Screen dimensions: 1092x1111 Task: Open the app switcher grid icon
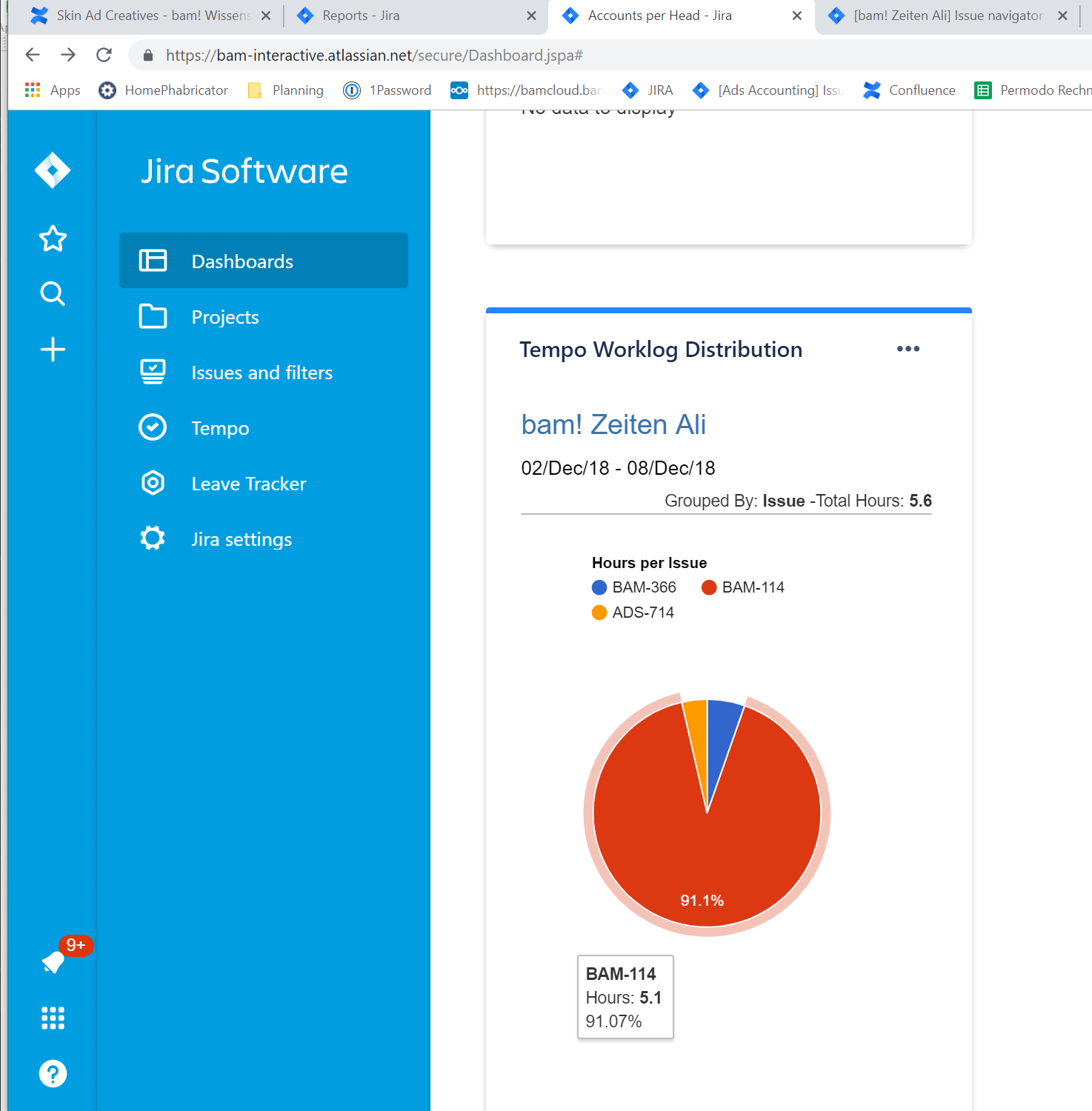pyautogui.click(x=53, y=1018)
